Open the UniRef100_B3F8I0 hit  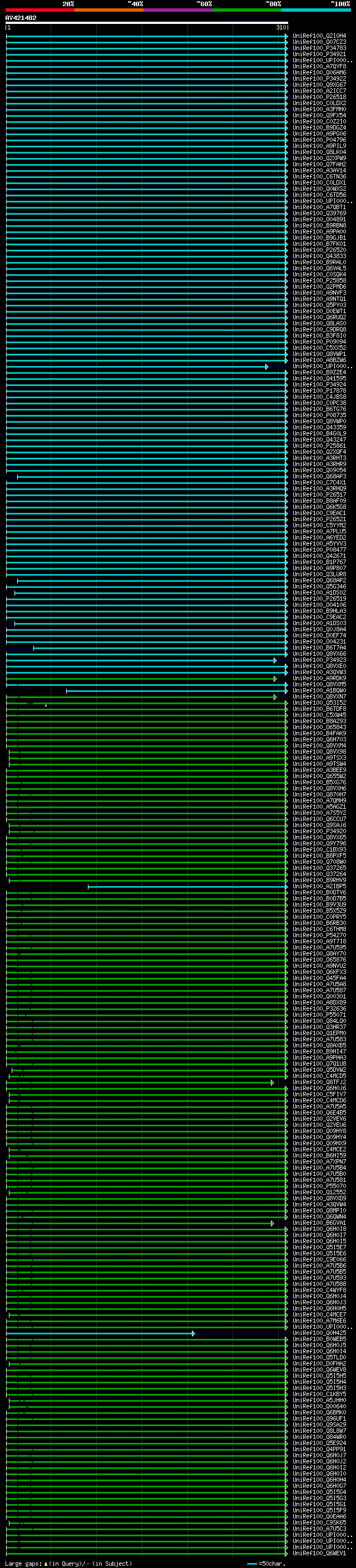(319, 336)
